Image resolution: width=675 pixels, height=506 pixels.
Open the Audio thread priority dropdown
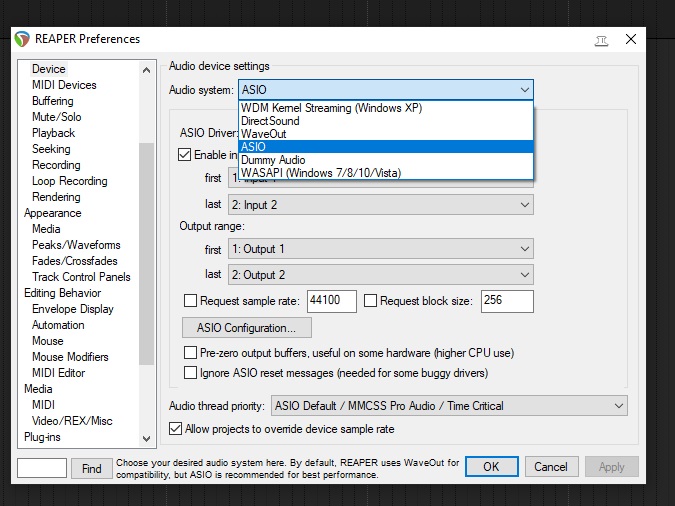pos(448,406)
